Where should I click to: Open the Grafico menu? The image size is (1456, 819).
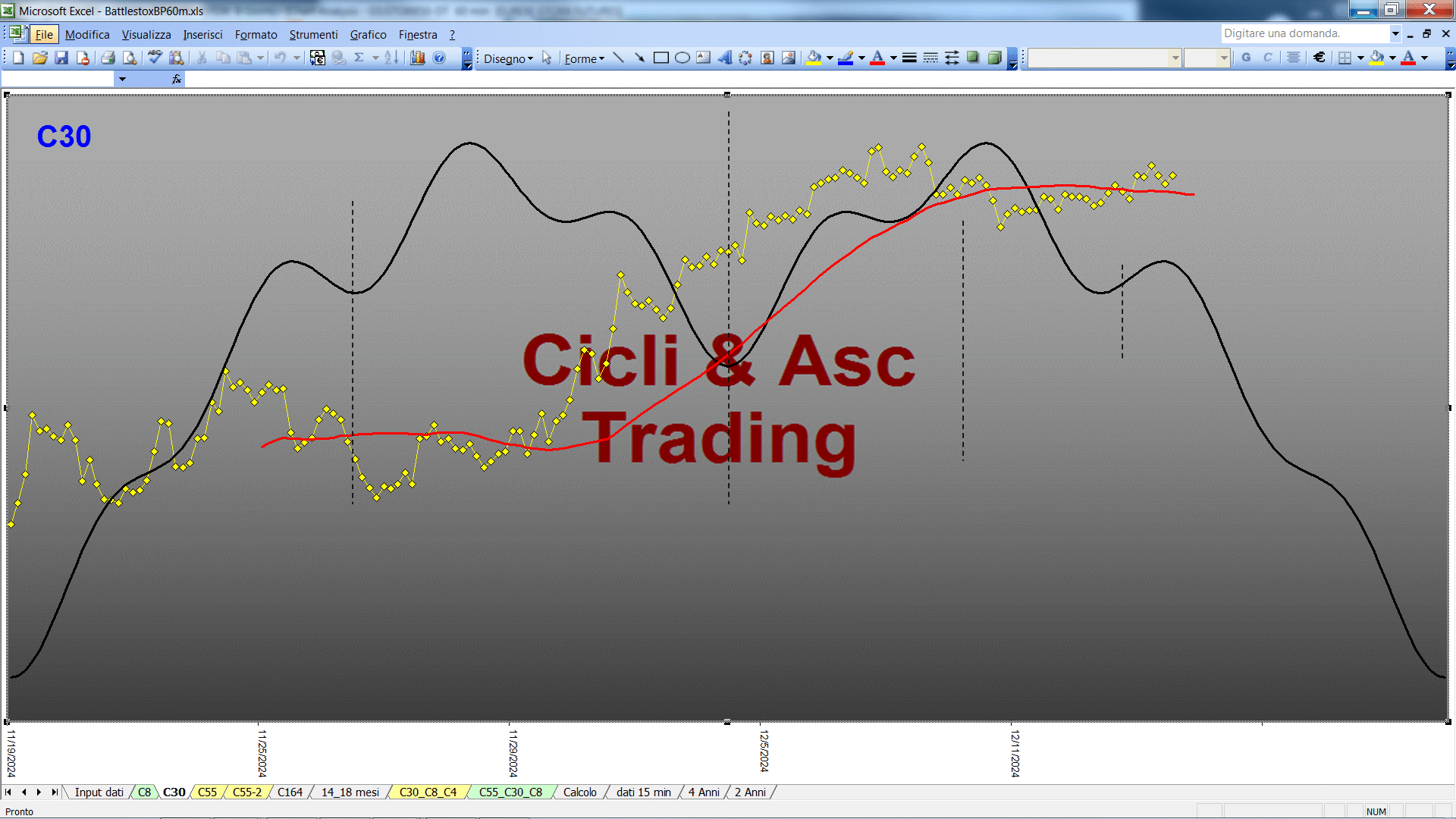pyautogui.click(x=368, y=35)
